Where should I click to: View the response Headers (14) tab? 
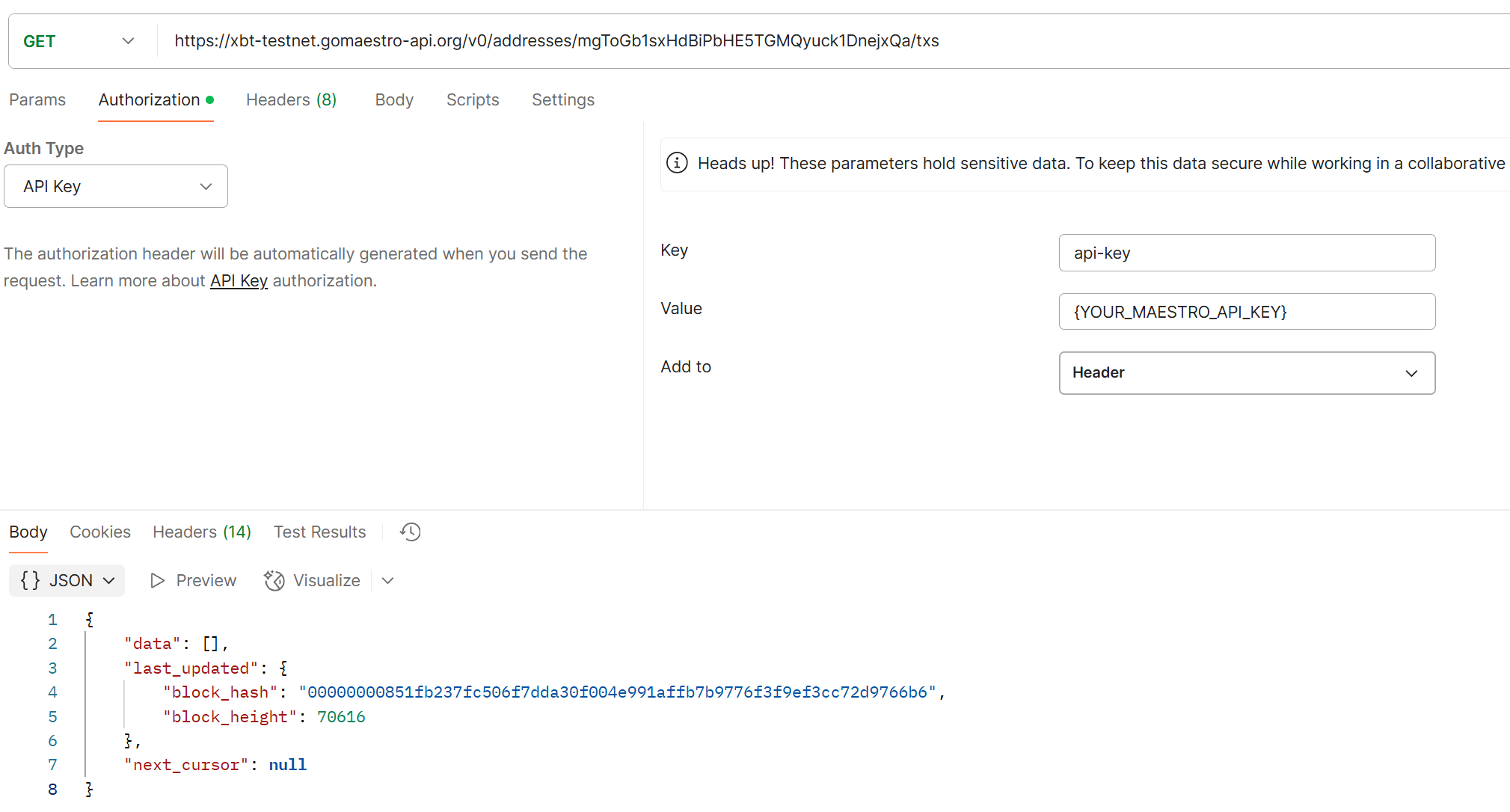point(202,532)
